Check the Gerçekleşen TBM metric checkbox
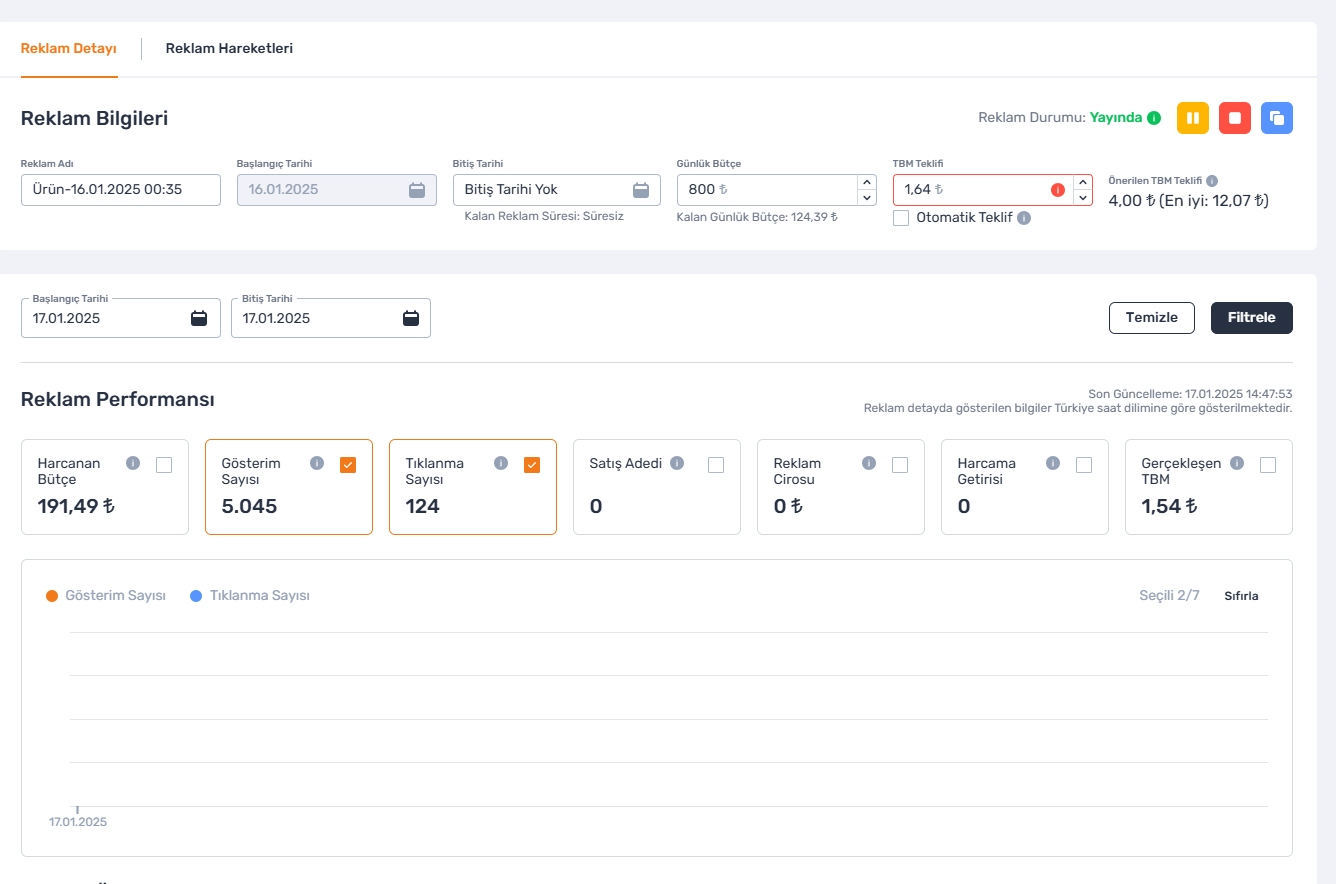Screen dimensions: 1336x884 pyautogui.click(x=1268, y=464)
